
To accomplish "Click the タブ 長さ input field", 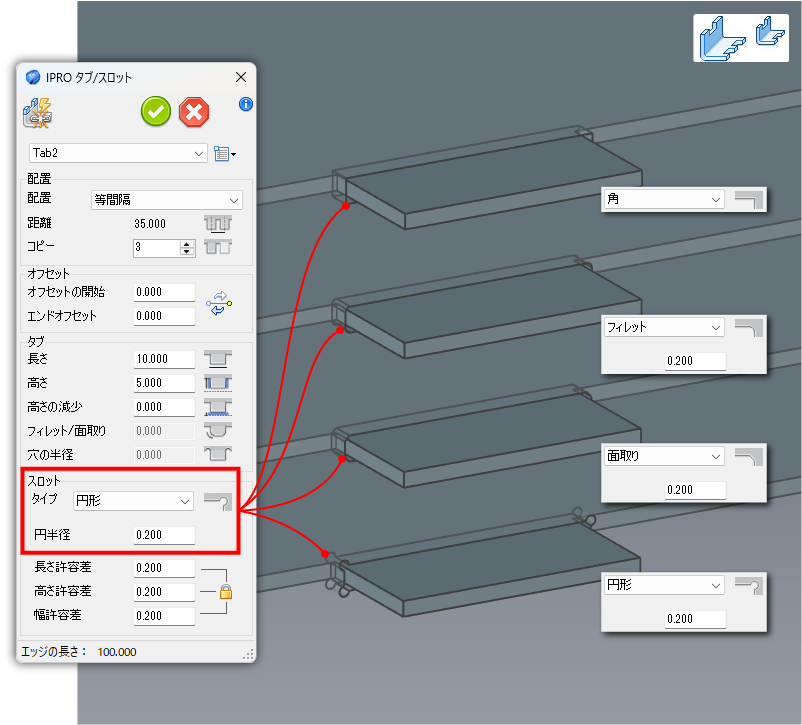I will pyautogui.click(x=164, y=359).
